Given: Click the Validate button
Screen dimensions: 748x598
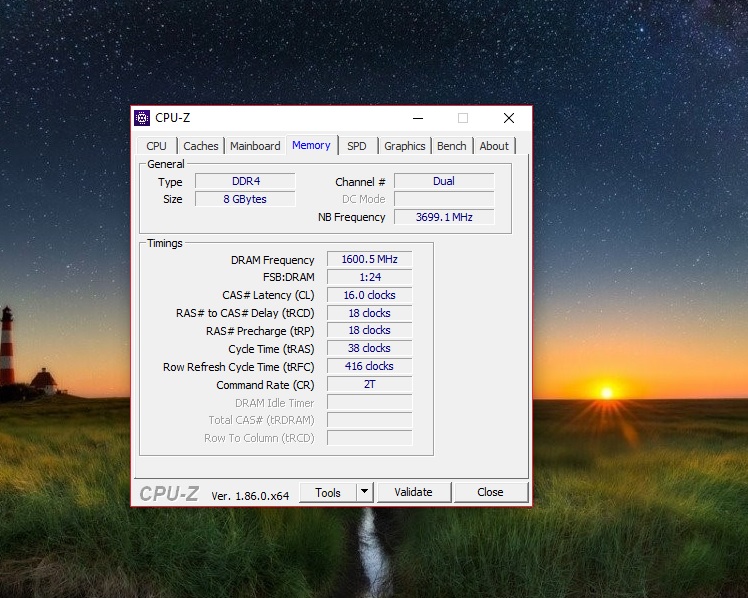Looking at the screenshot, I should (414, 492).
